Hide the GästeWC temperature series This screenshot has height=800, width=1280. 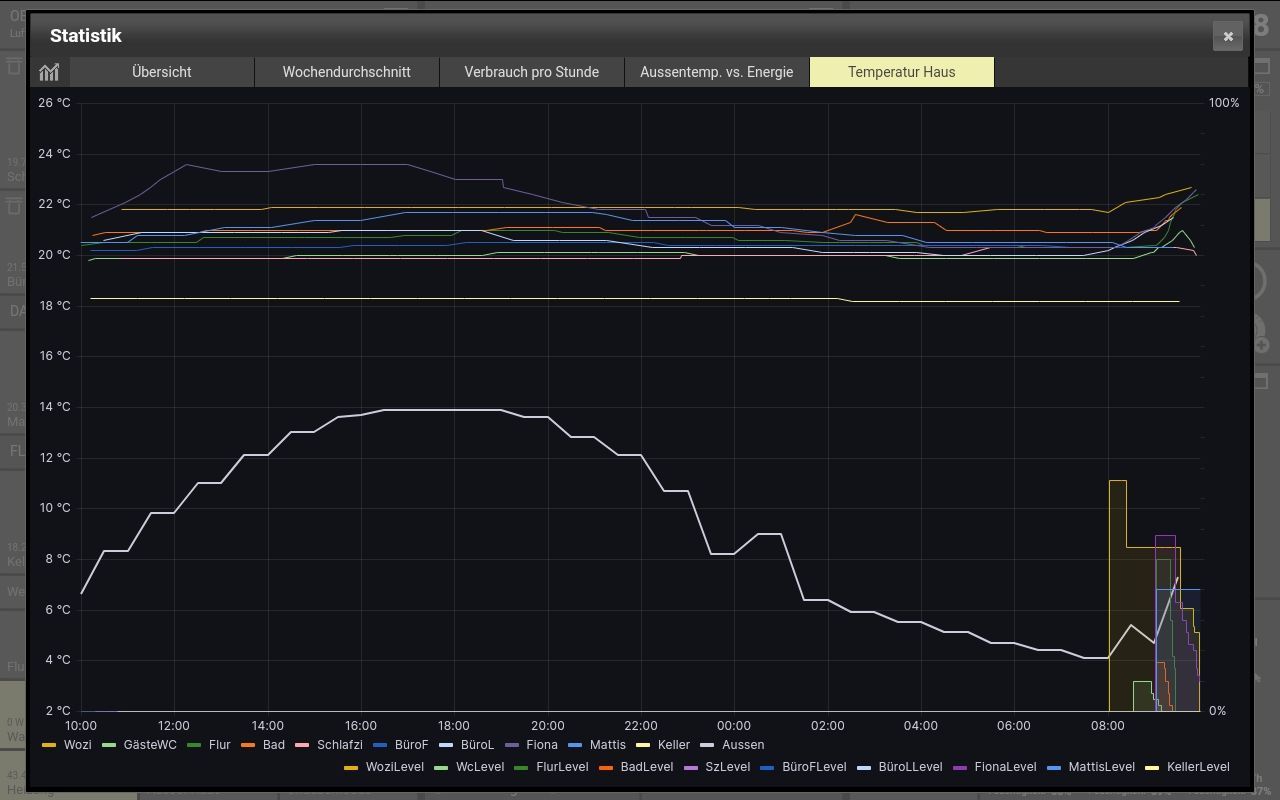139,745
